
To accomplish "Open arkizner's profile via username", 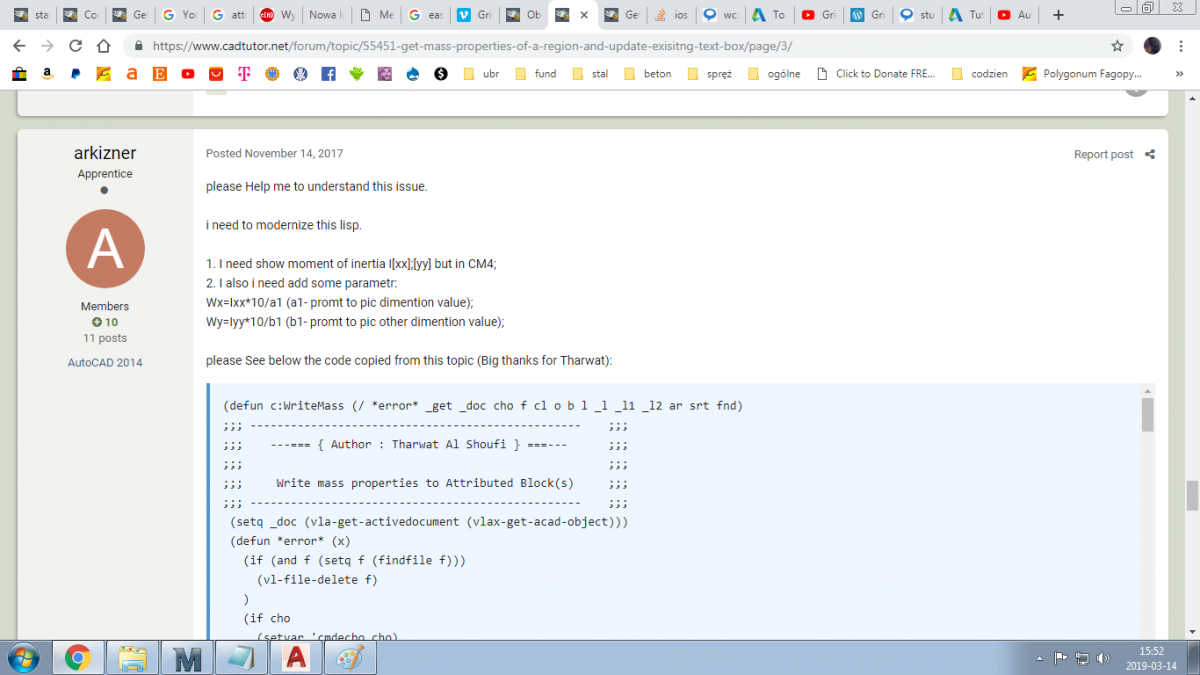I will [105, 153].
